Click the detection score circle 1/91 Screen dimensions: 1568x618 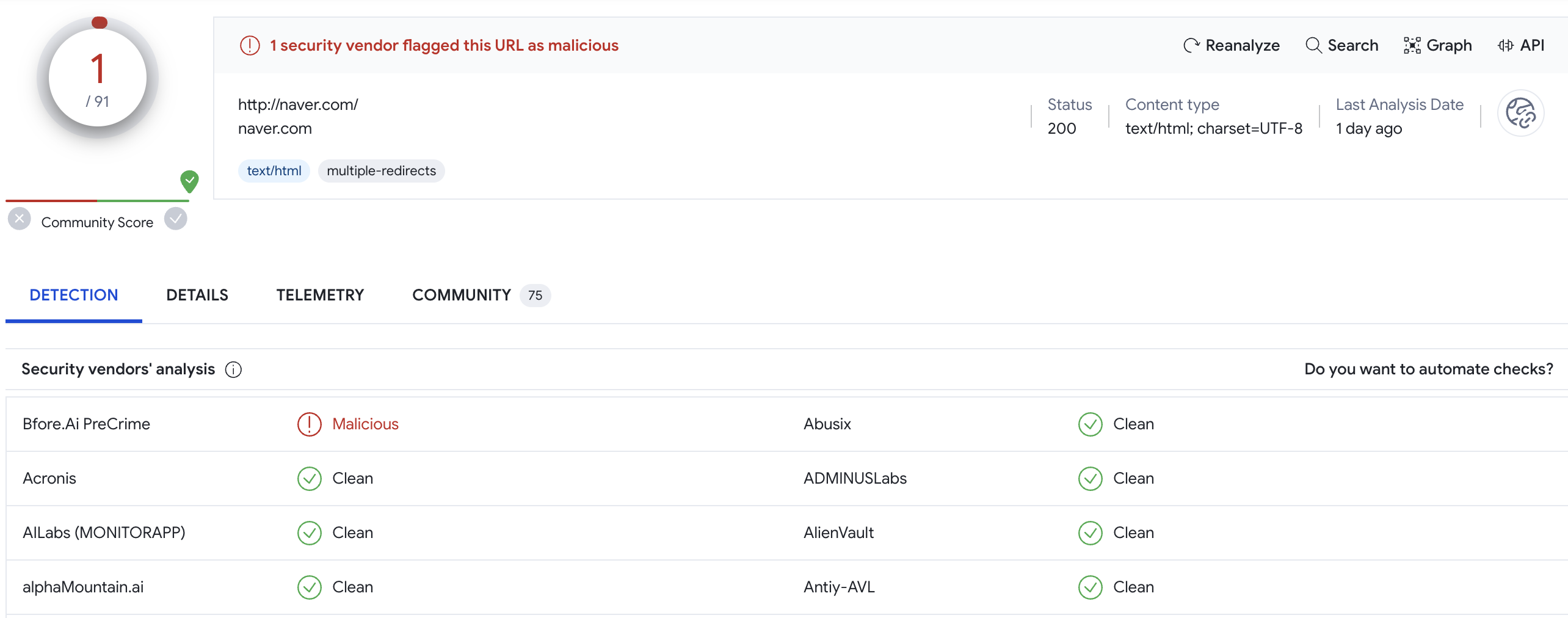[x=98, y=78]
